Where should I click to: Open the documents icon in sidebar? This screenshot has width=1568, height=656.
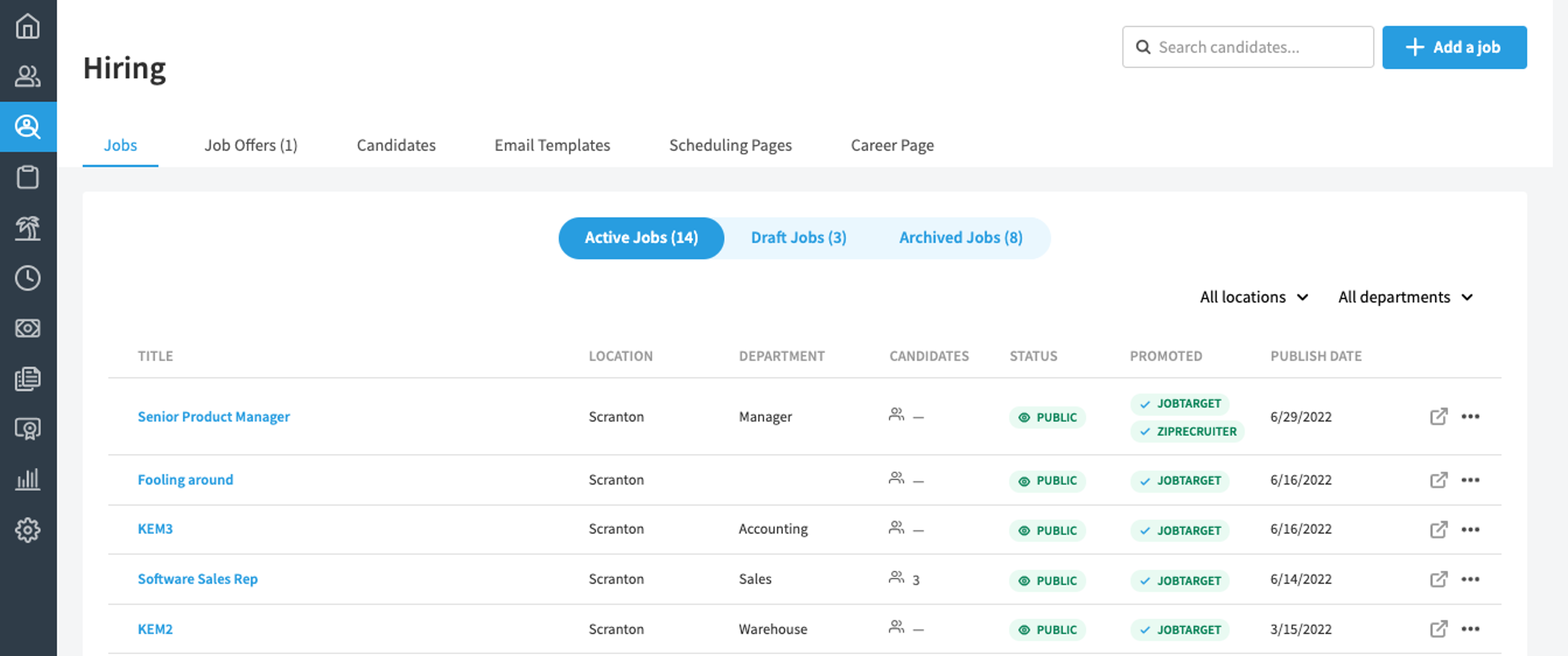[x=28, y=379]
